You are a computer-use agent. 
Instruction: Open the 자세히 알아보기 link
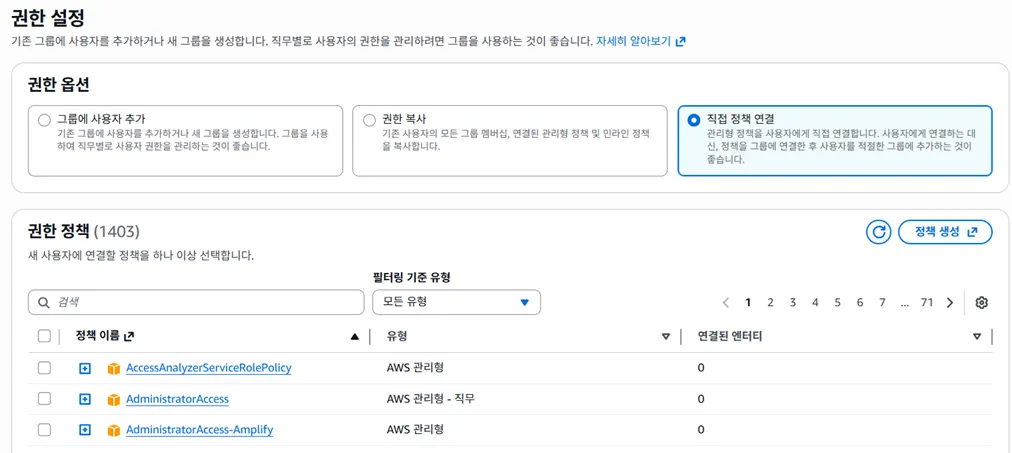640,41
